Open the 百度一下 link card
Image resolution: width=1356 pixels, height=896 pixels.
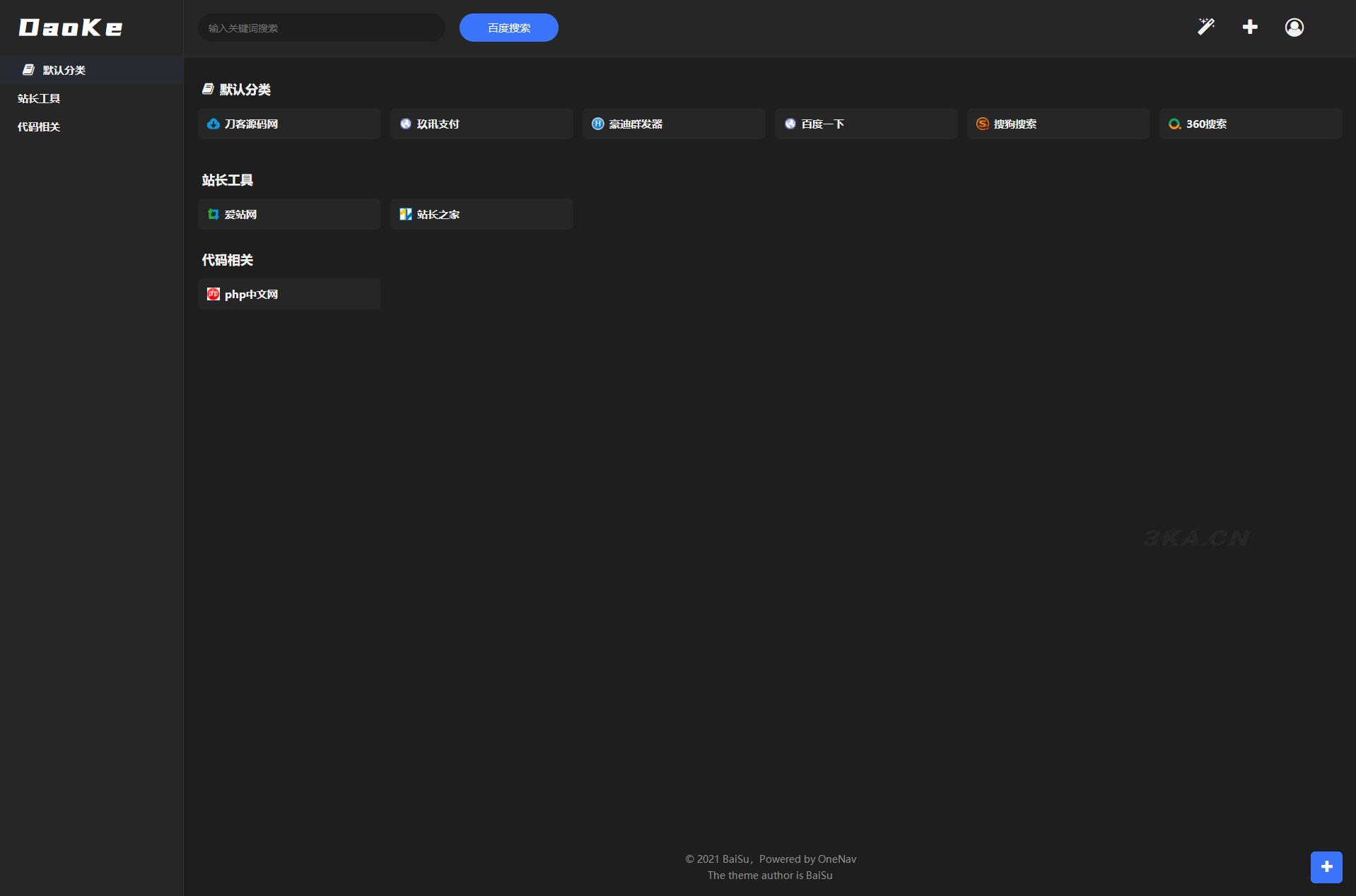[866, 124]
